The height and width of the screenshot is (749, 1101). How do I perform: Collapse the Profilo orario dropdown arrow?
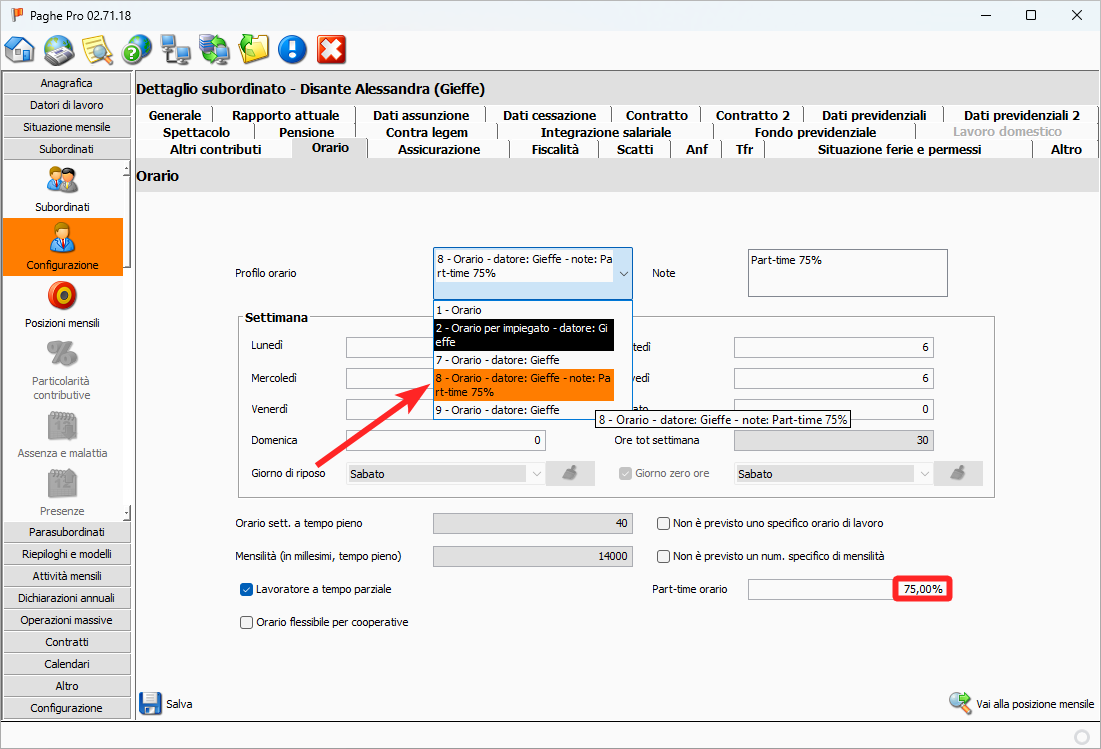[x=623, y=273]
